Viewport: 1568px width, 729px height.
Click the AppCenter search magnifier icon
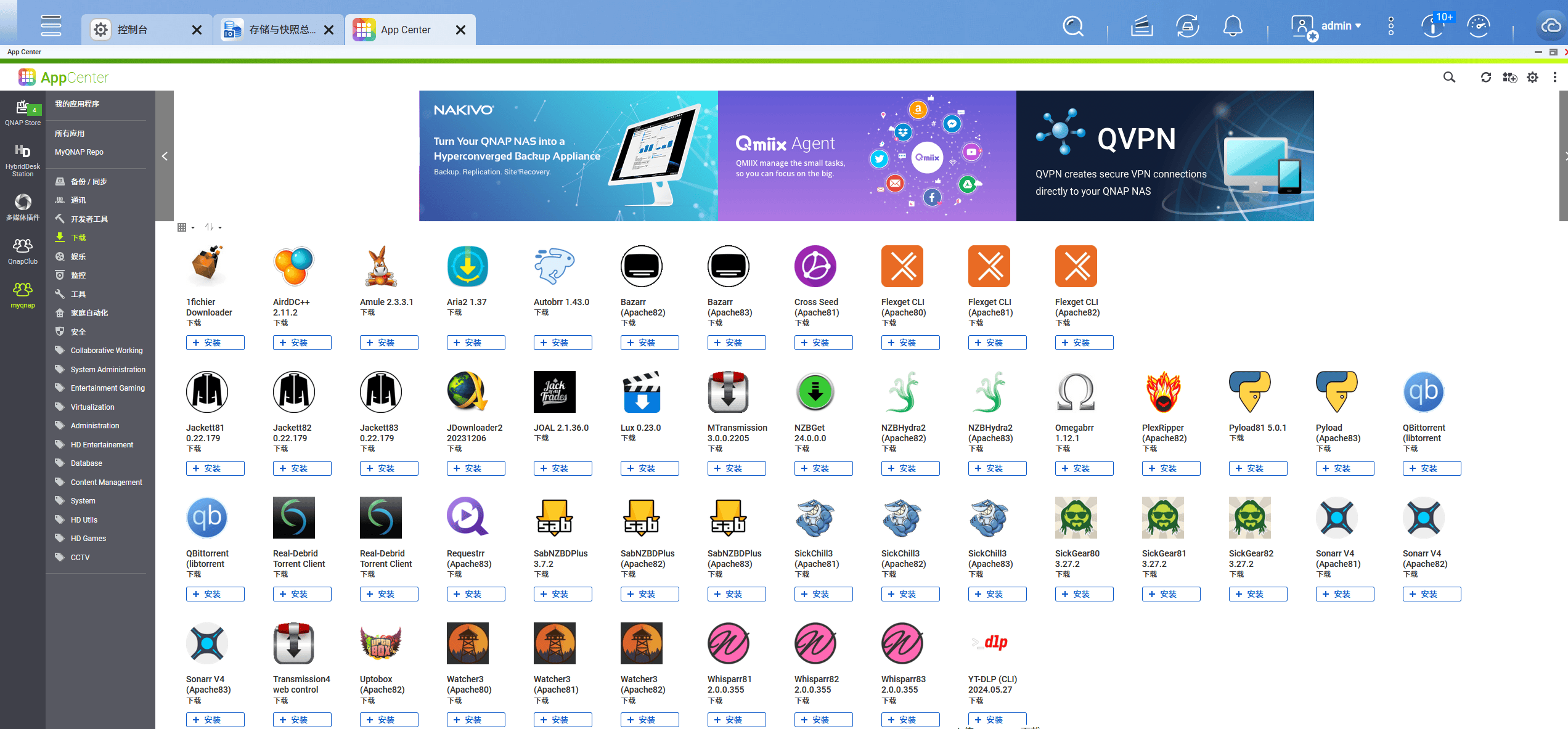1449,77
